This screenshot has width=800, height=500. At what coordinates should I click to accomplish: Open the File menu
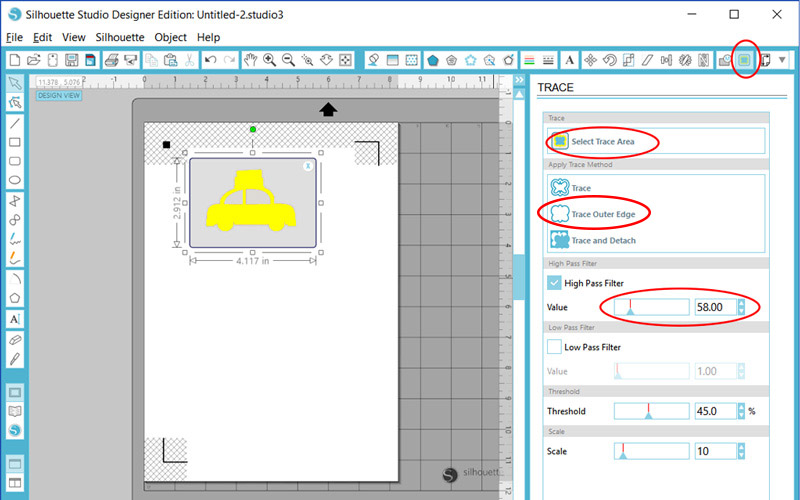coord(14,37)
